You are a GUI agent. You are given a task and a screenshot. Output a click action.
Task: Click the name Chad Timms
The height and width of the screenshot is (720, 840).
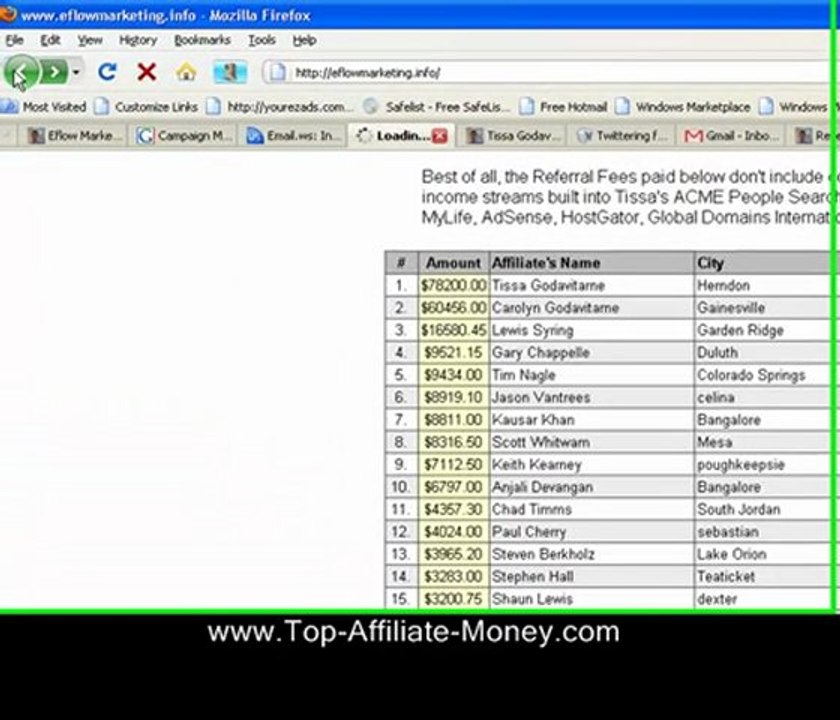(x=531, y=509)
